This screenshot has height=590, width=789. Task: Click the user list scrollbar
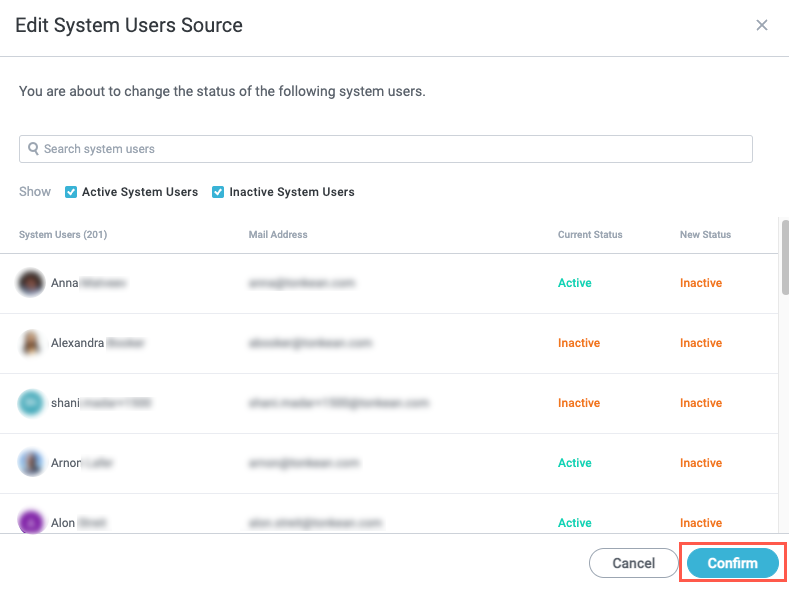(784, 257)
